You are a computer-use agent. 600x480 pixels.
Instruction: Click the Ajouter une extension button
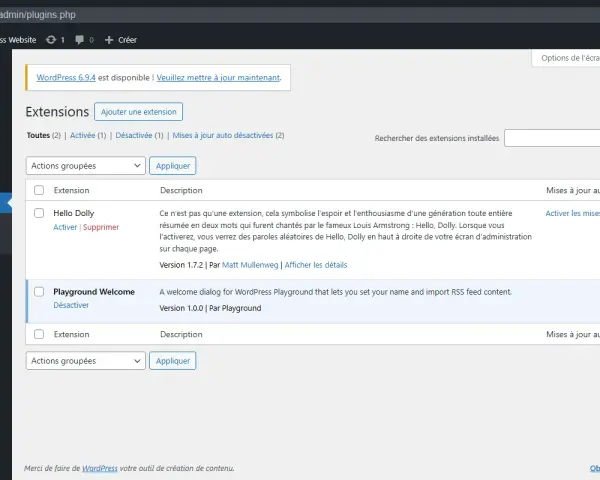pos(139,112)
